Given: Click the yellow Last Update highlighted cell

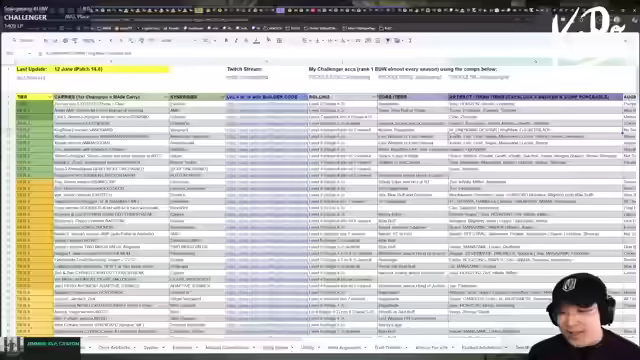Looking at the screenshot, I should [92, 69].
